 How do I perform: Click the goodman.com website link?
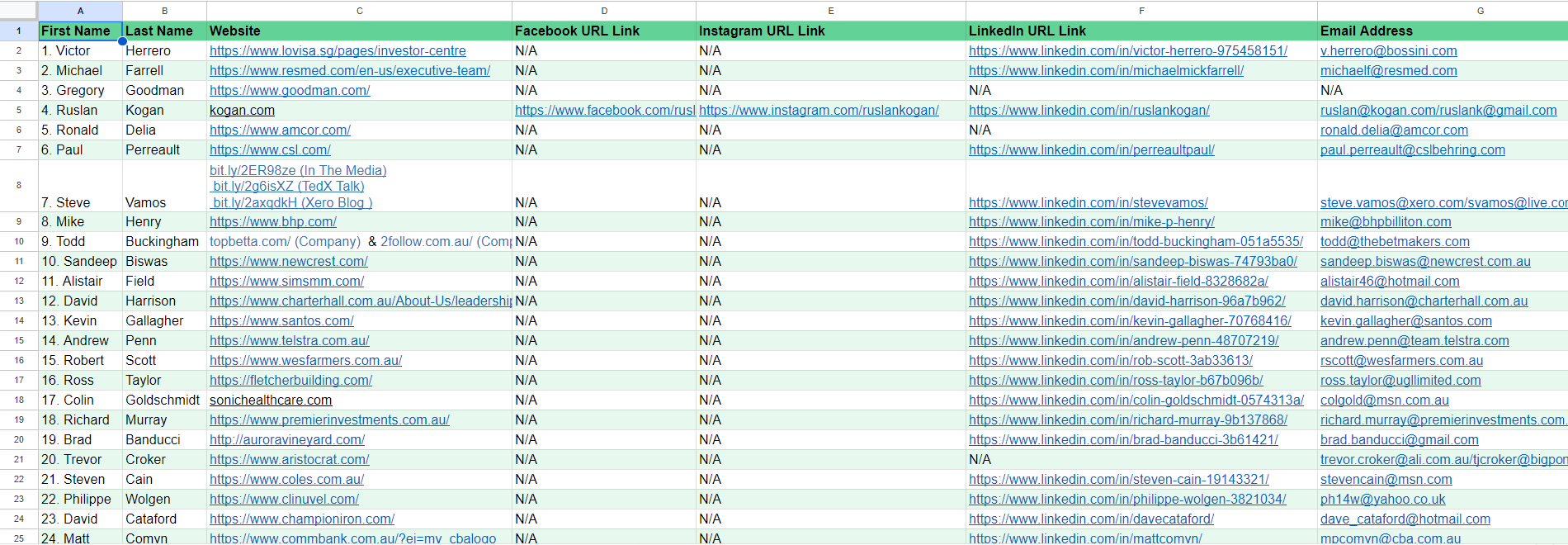[290, 91]
